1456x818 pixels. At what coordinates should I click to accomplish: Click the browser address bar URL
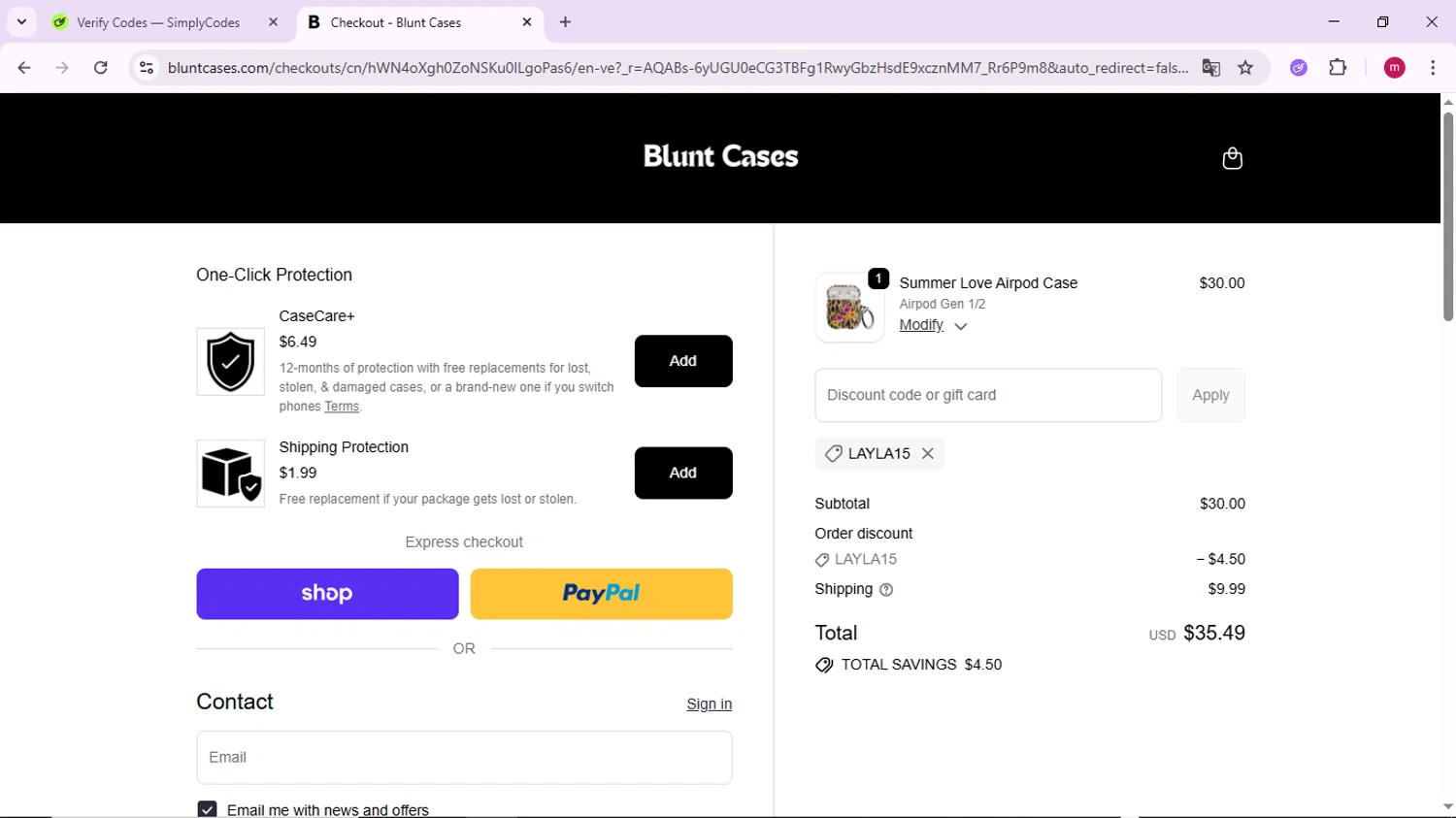[x=678, y=68]
